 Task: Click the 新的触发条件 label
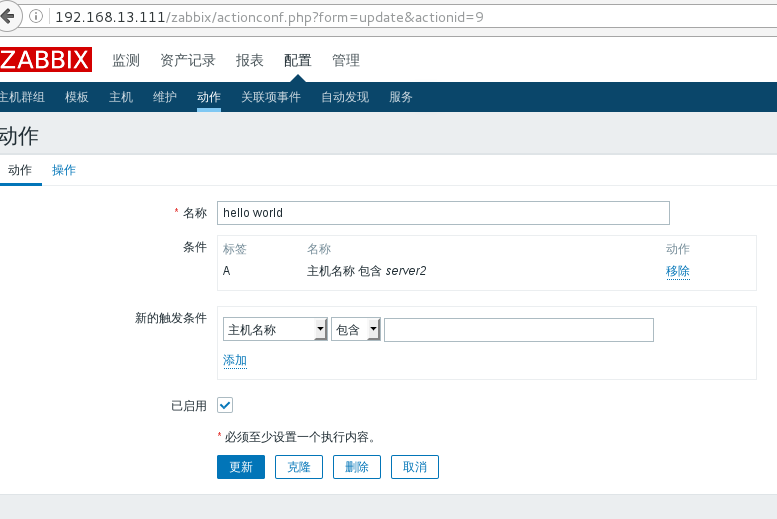(170, 318)
